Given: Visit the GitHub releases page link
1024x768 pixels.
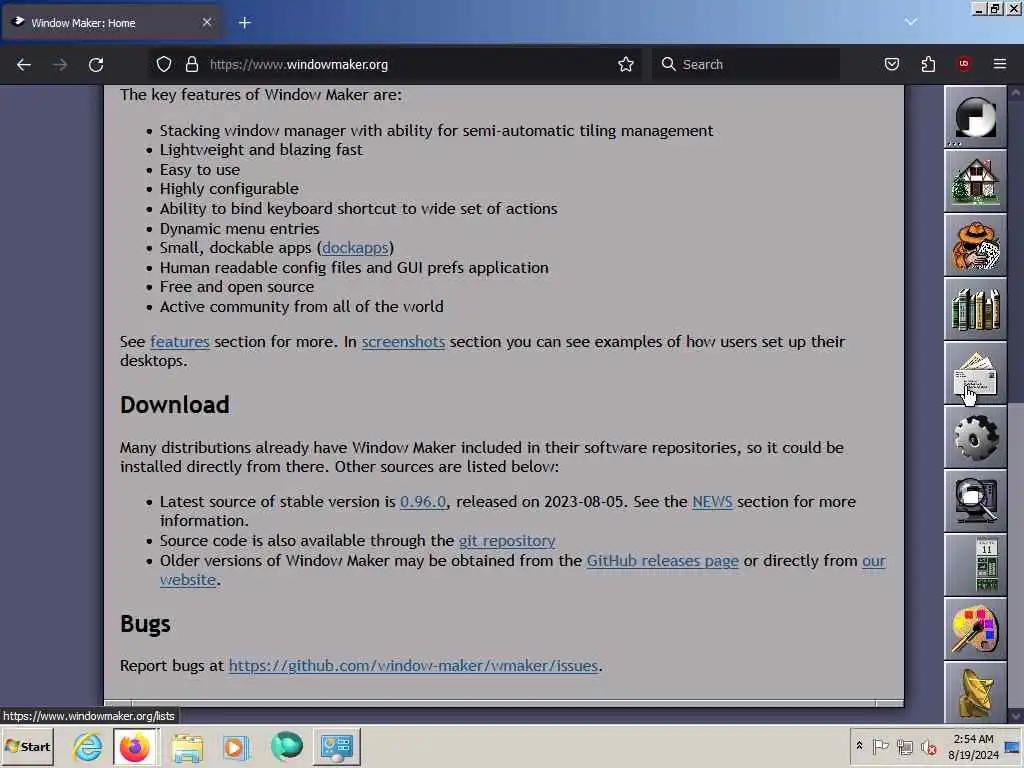Looking at the screenshot, I should [662, 560].
